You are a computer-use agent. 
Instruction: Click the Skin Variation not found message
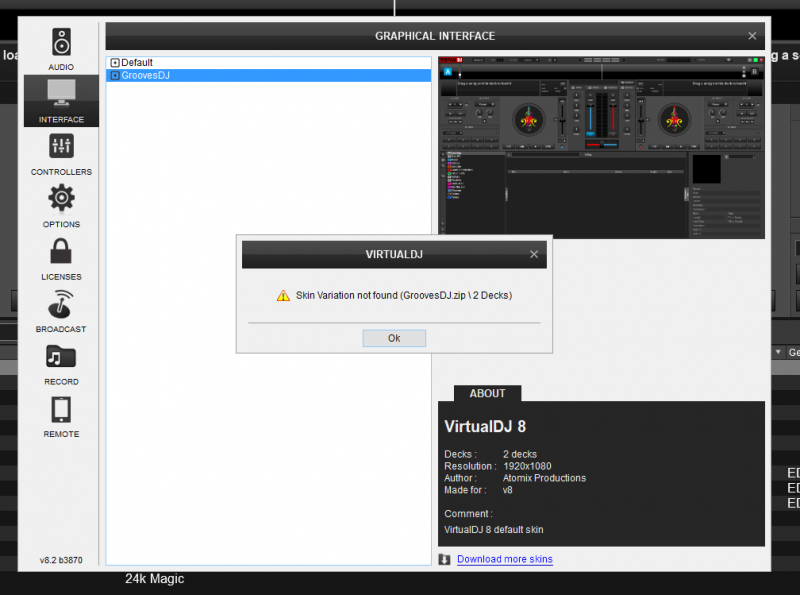pyautogui.click(x=404, y=295)
